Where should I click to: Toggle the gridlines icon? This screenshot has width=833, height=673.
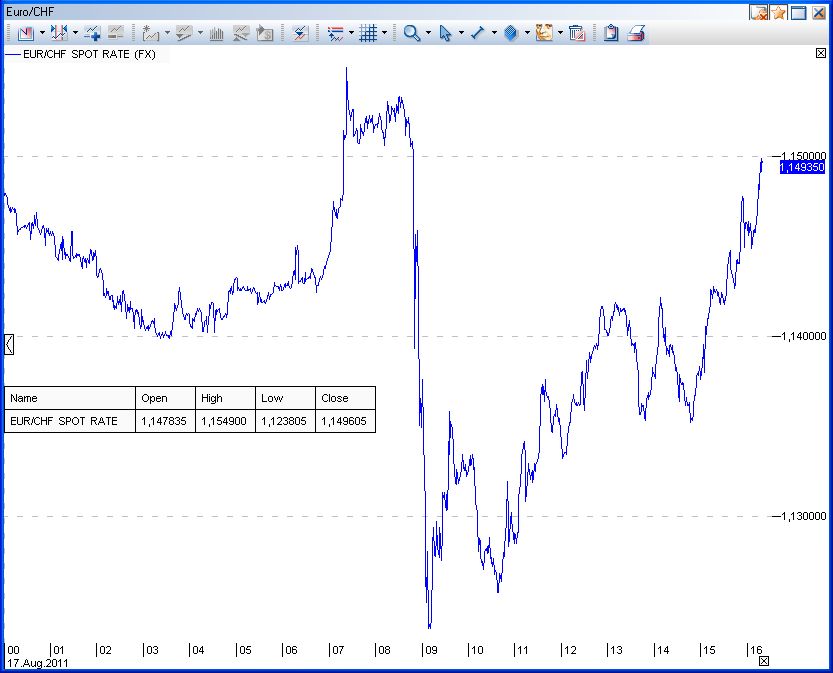(368, 33)
